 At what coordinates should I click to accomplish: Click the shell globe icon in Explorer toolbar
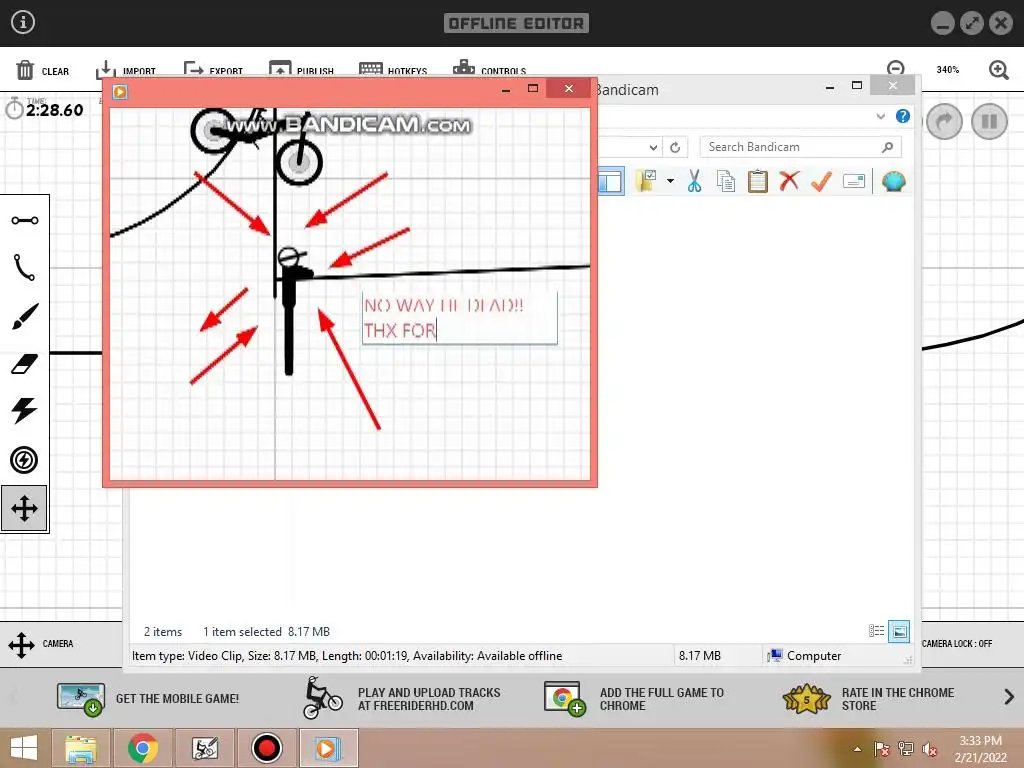(x=893, y=181)
